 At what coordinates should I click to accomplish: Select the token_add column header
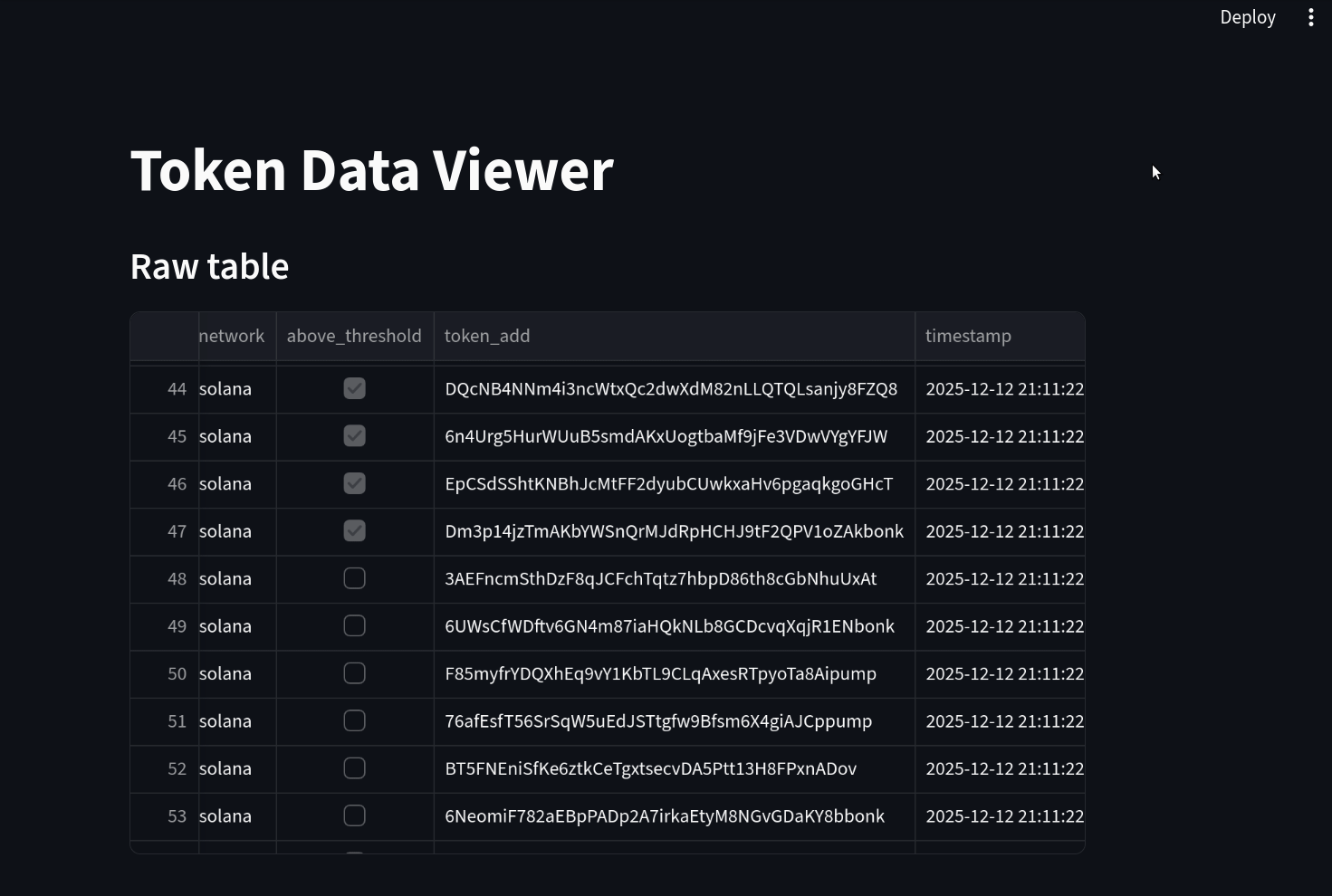(x=487, y=335)
